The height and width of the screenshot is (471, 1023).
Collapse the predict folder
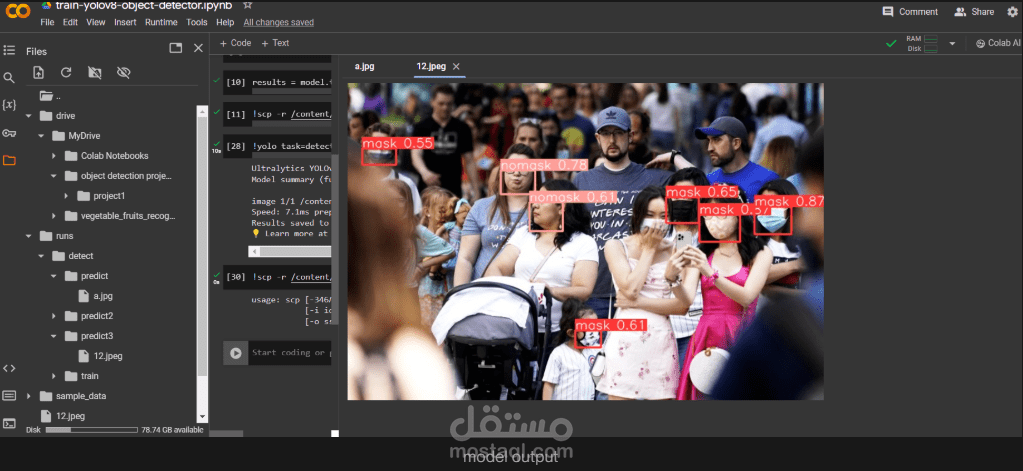click(54, 276)
